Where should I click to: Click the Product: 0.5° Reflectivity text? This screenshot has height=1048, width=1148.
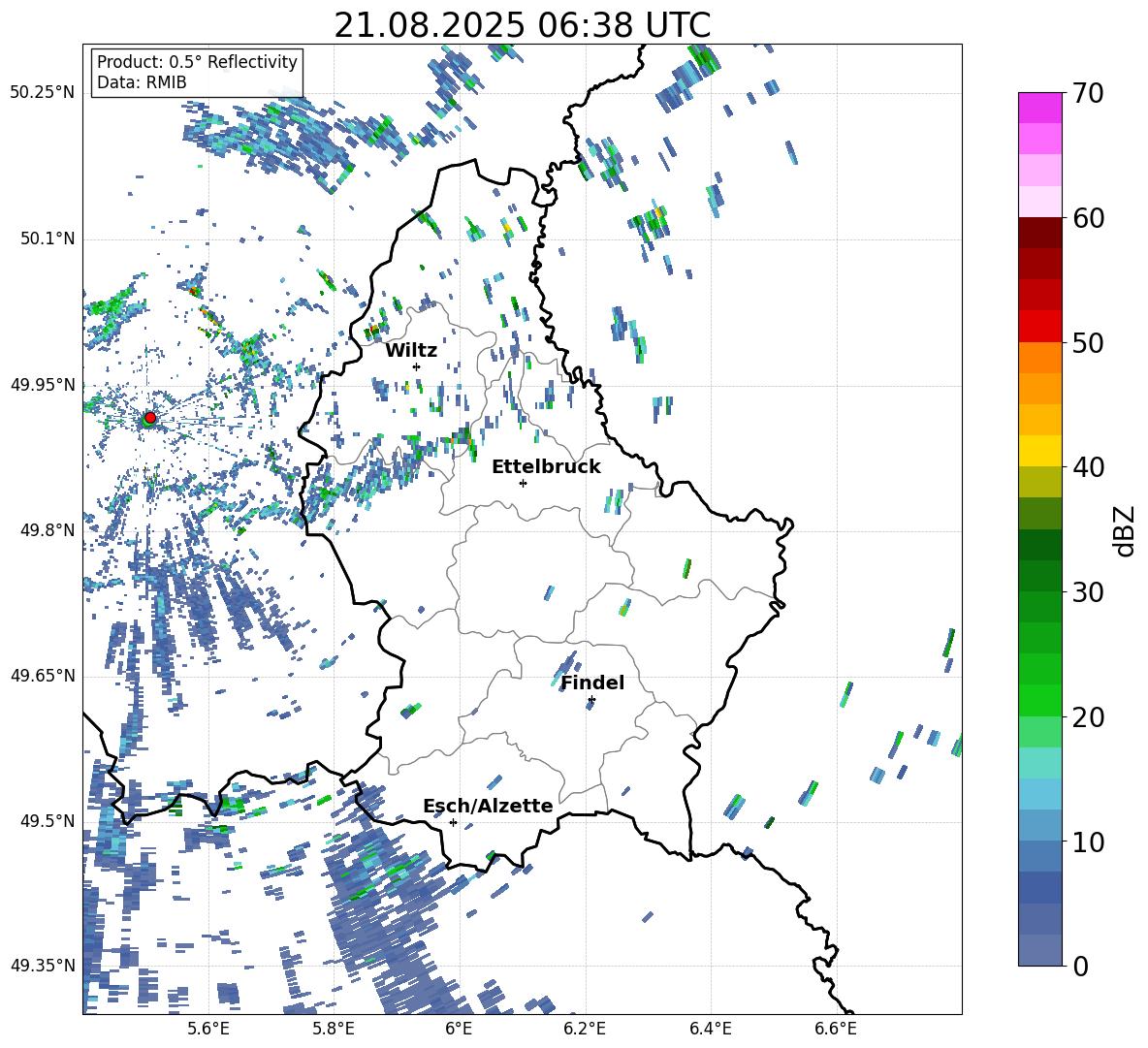pyautogui.click(x=197, y=61)
